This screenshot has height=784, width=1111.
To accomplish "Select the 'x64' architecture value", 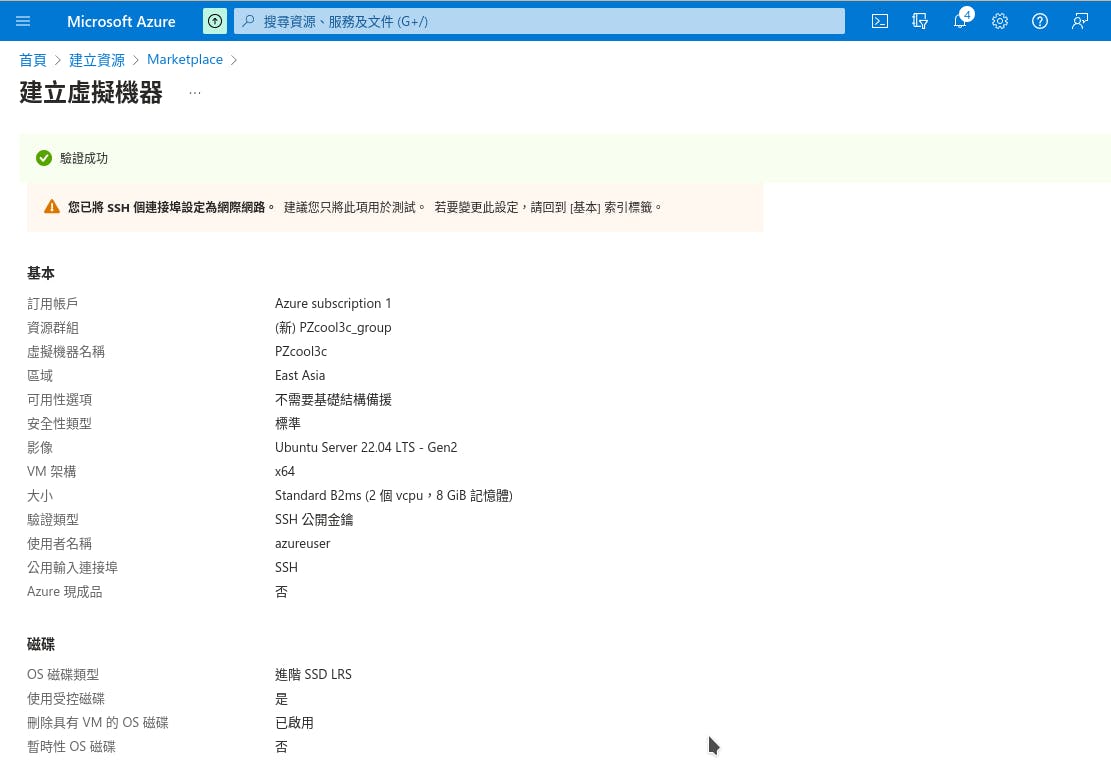I will (285, 471).
